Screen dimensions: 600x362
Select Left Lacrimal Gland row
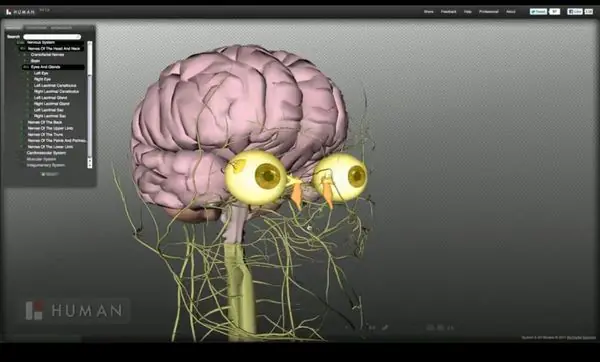tap(51, 98)
